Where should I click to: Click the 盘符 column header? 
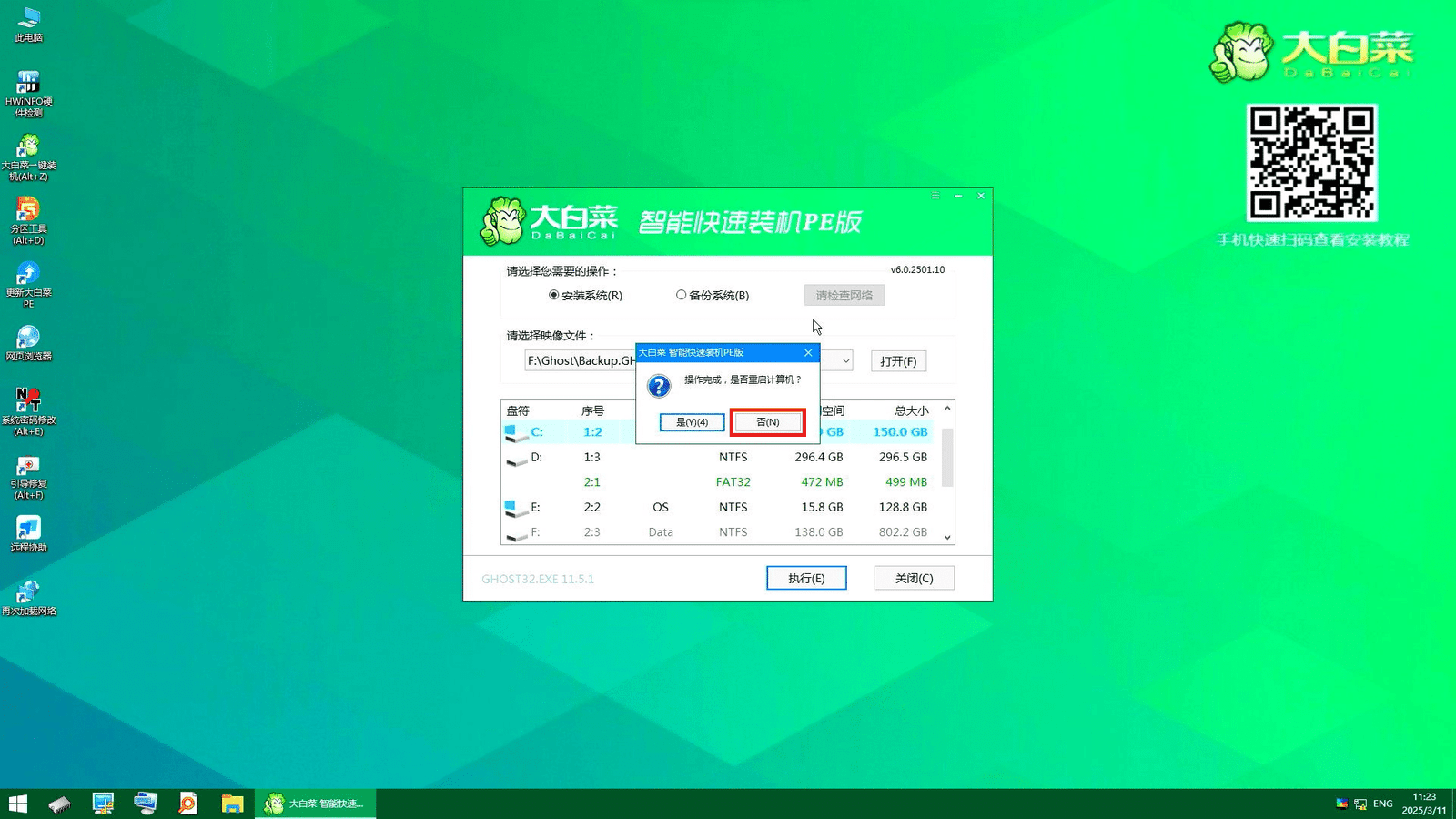[518, 410]
